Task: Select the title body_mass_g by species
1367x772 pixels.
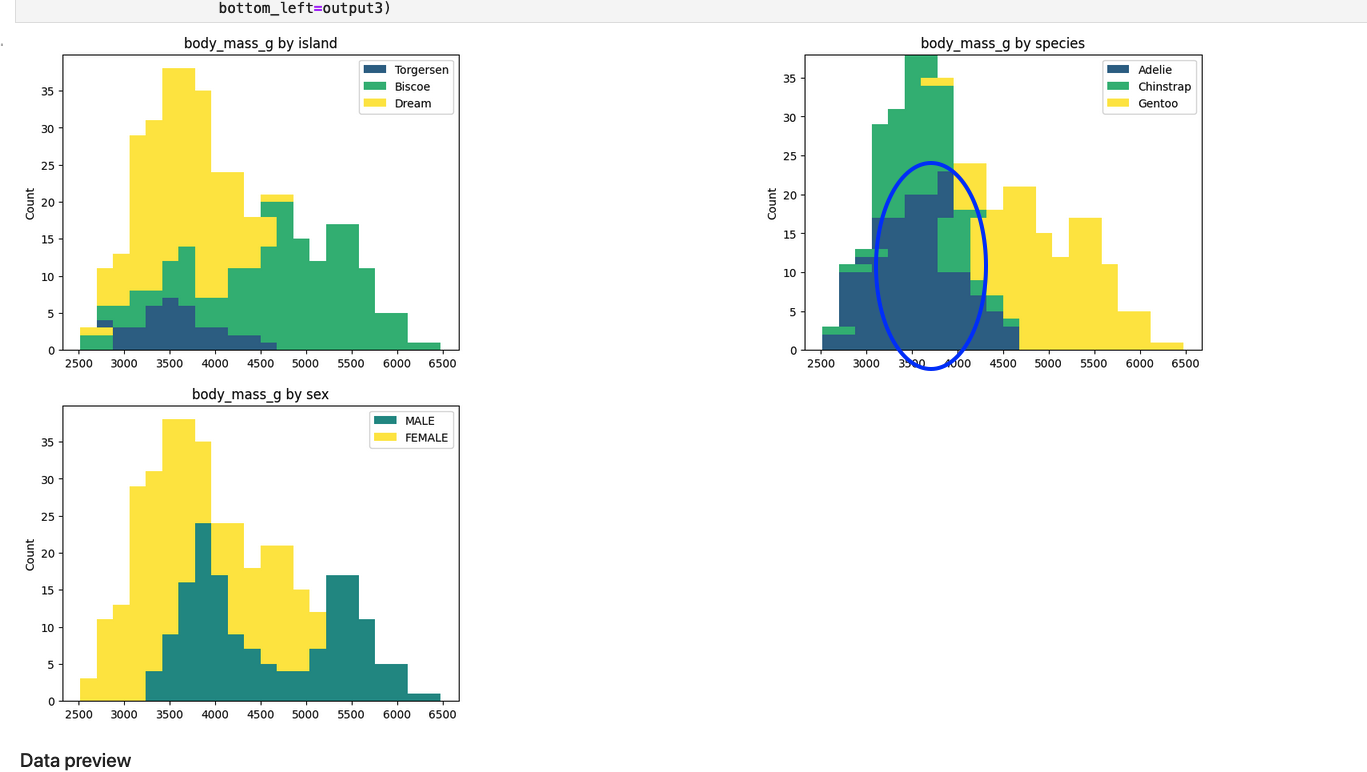Action: (x=1003, y=43)
